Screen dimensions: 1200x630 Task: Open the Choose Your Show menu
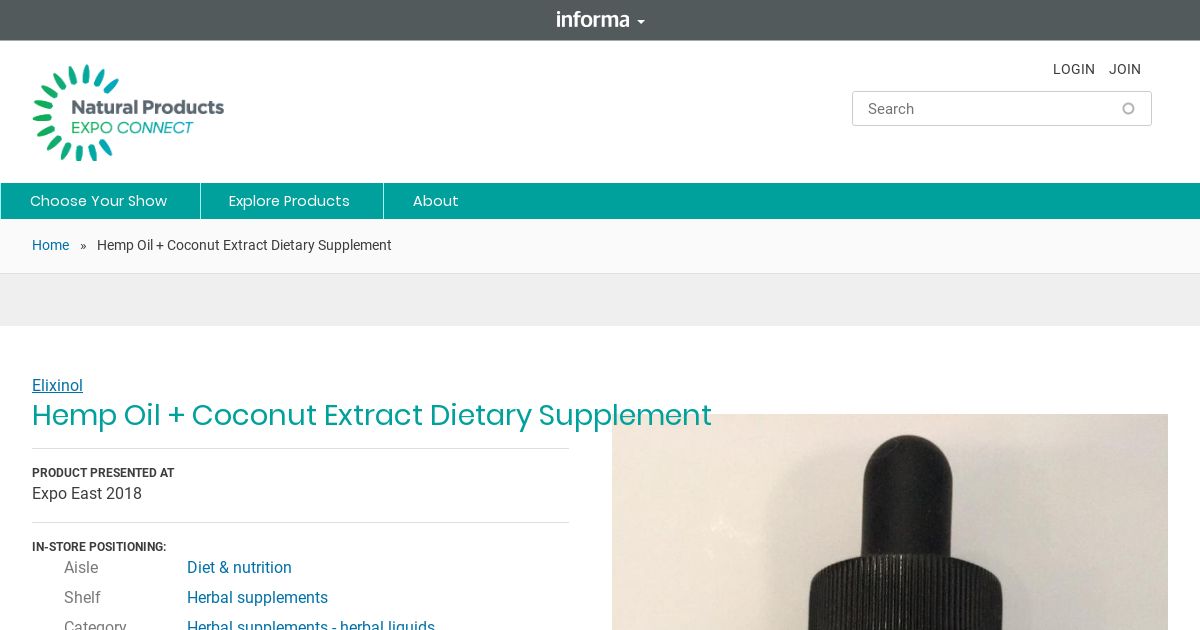point(99,201)
